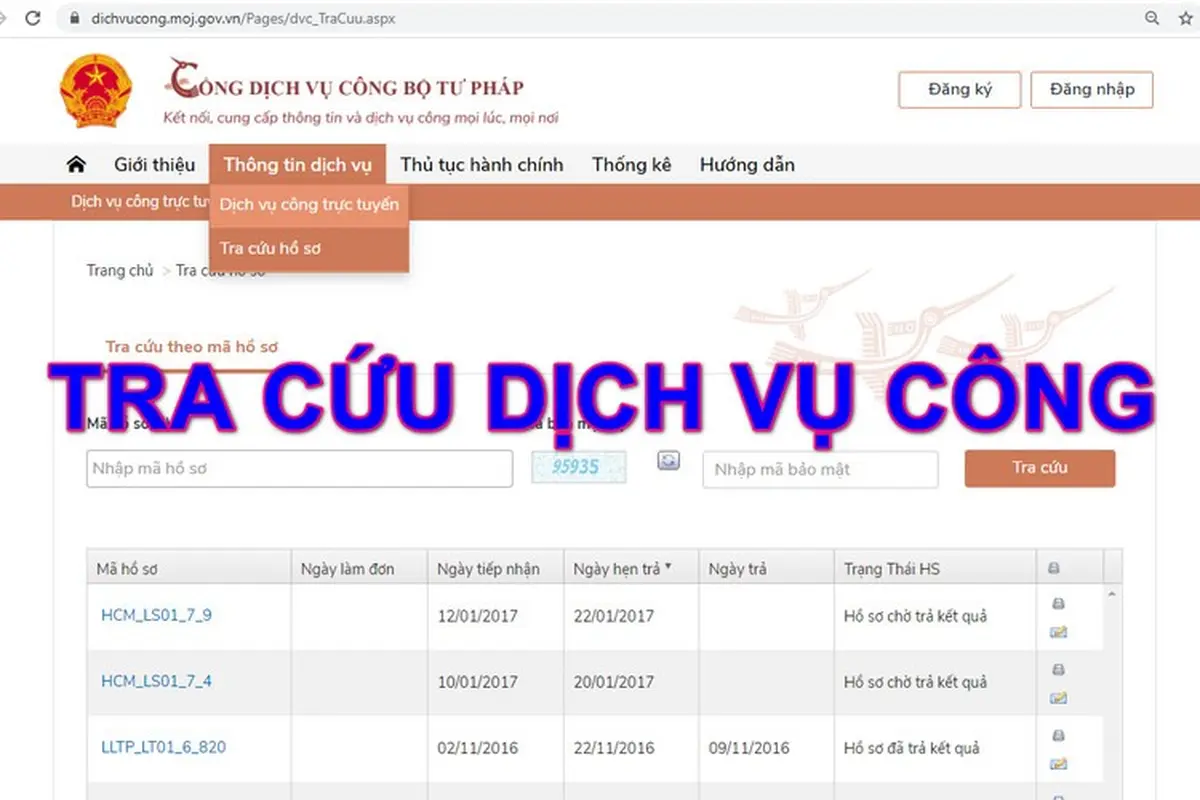
Task: Click date cell 09/11/2016
Action: tap(750, 748)
